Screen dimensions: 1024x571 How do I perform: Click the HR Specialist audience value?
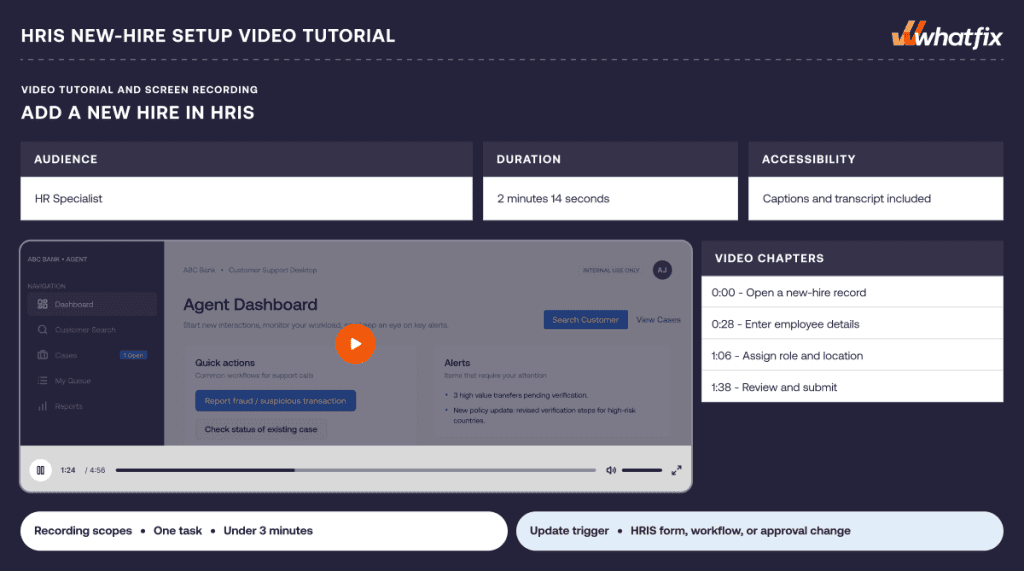pyautogui.click(x=69, y=199)
